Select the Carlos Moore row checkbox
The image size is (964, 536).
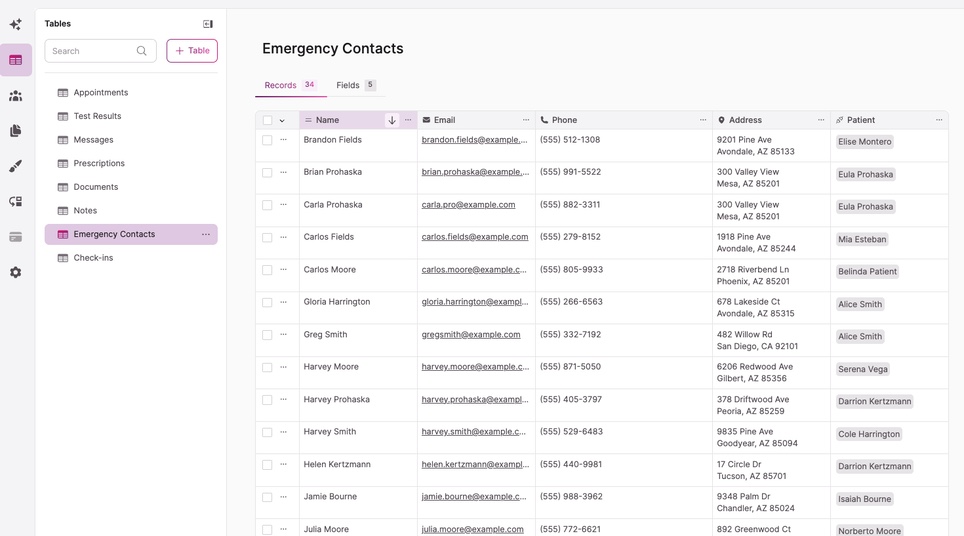pyautogui.click(x=267, y=270)
